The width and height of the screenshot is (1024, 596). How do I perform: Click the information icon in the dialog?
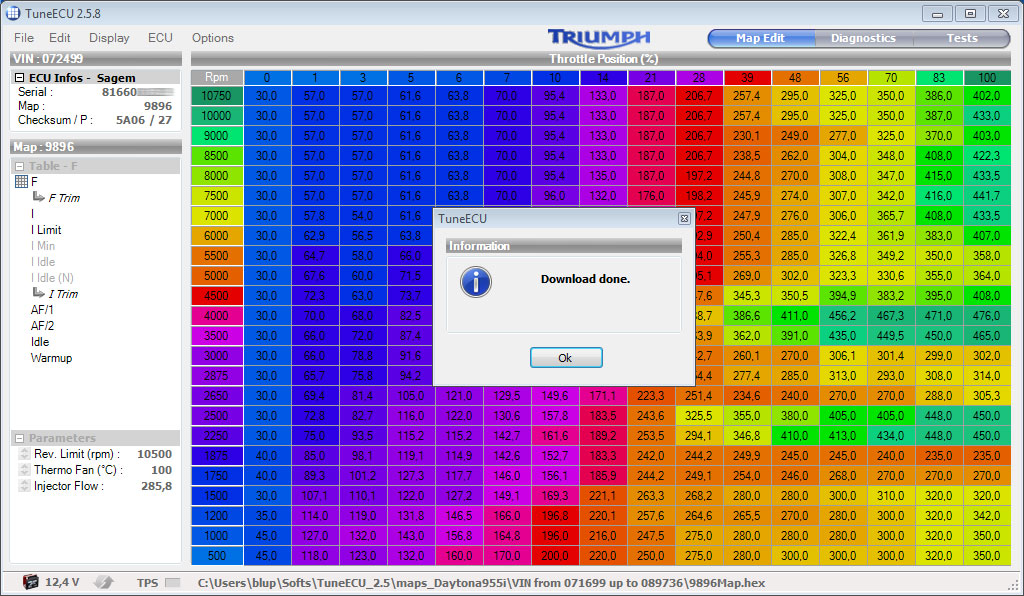(475, 282)
